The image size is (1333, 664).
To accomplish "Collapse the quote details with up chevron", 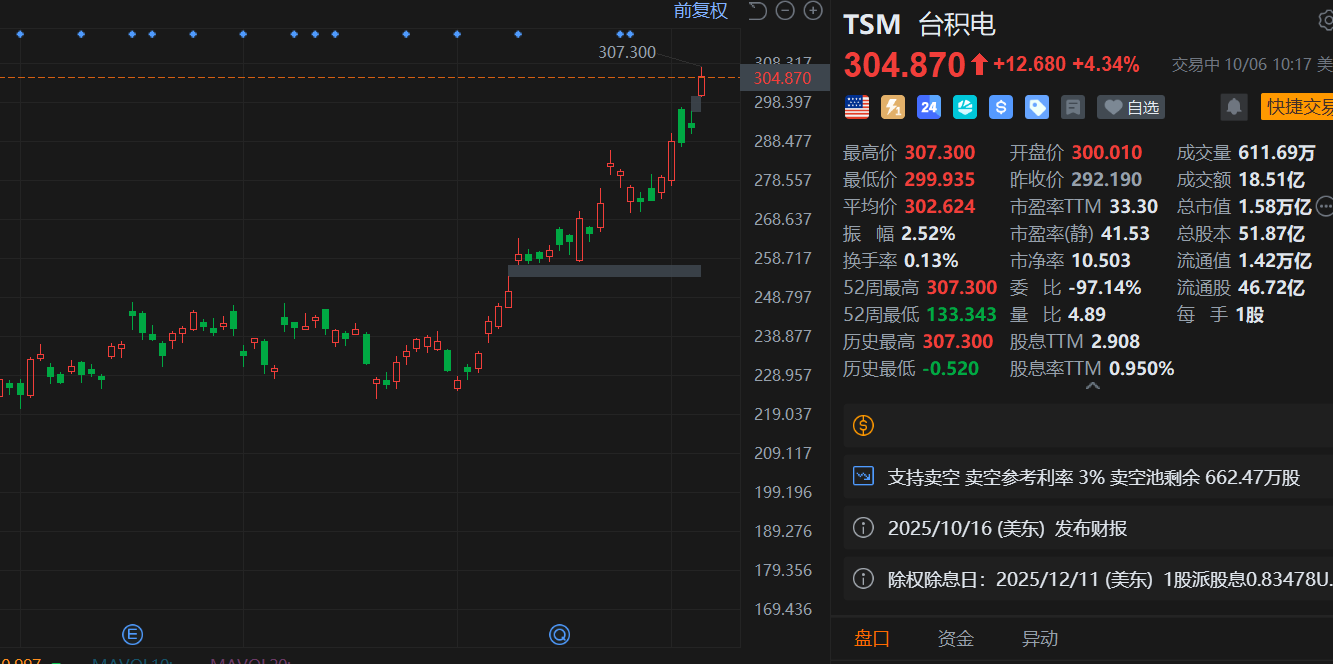I will (1092, 386).
